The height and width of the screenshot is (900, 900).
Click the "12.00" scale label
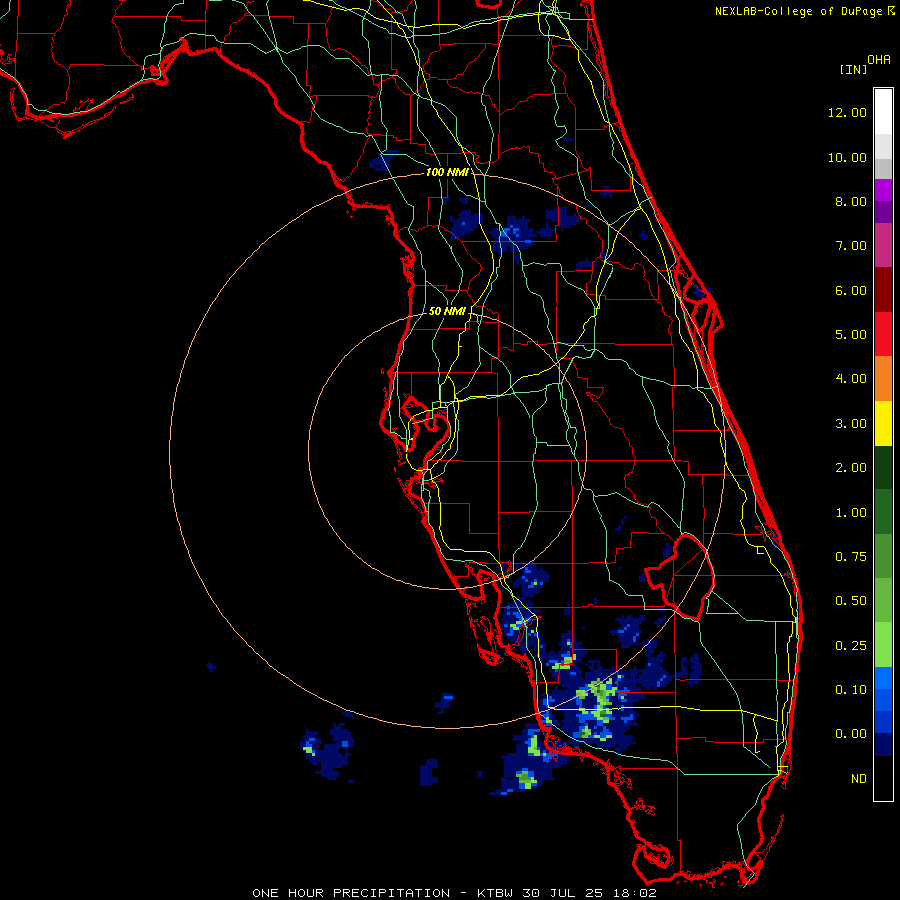pos(847,112)
